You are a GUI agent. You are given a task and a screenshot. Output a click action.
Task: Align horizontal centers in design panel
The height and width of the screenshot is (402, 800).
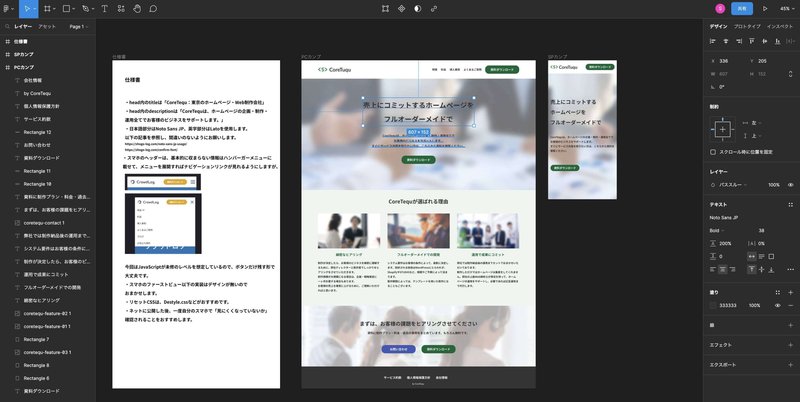pyautogui.click(x=726, y=41)
